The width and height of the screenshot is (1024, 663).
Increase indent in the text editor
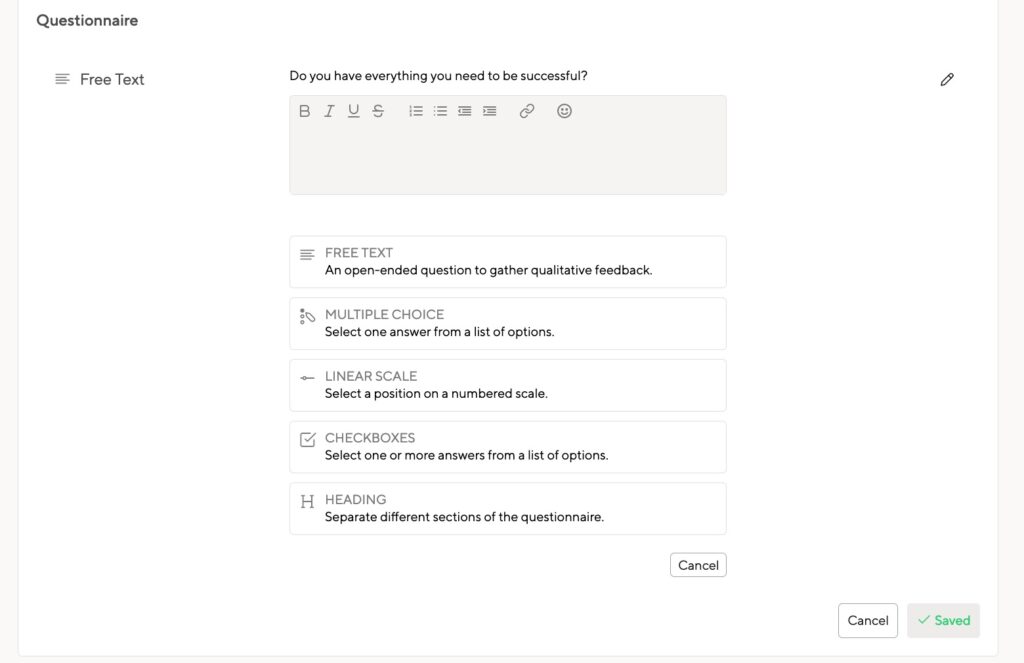tap(489, 111)
